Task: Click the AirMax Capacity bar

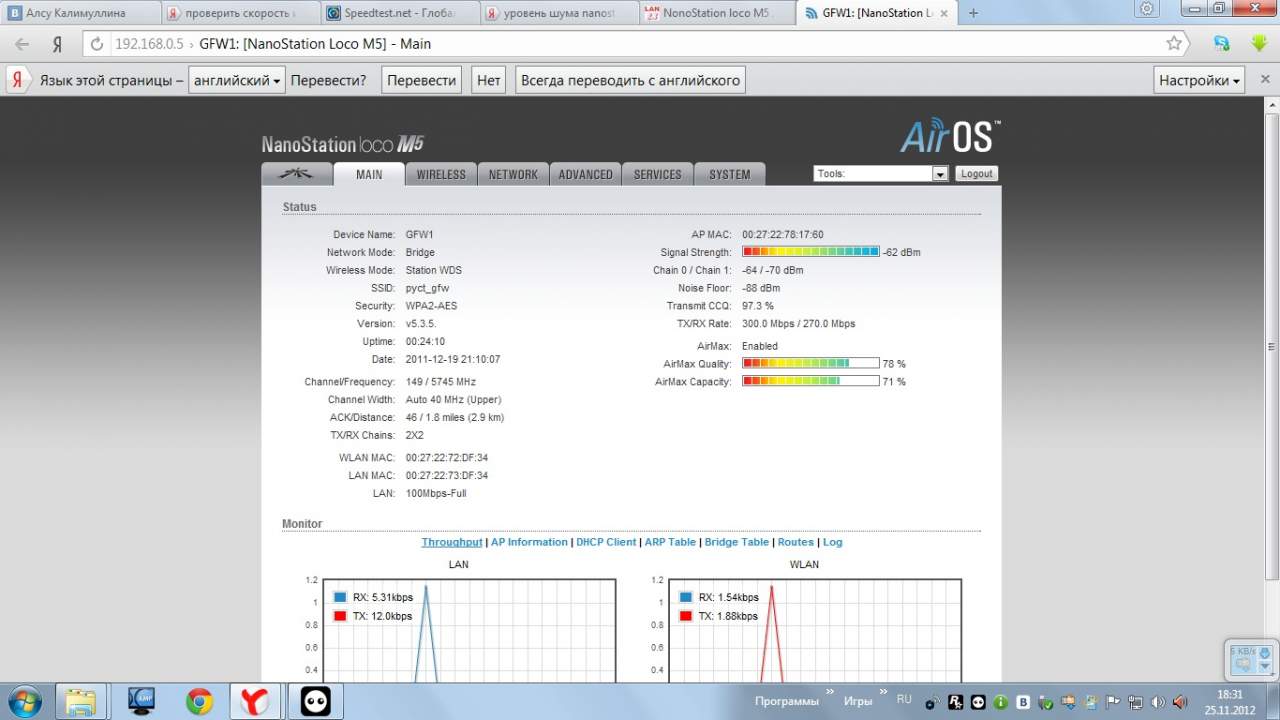Action: (811, 382)
